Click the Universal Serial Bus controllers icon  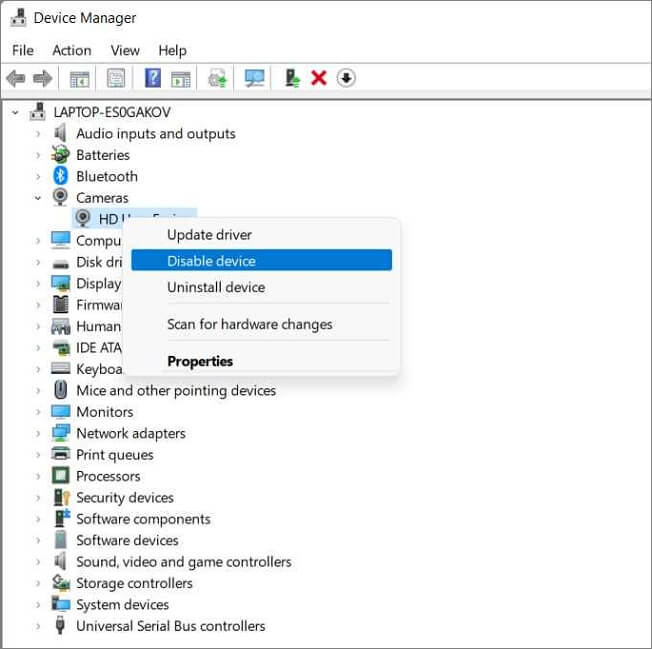(60, 625)
